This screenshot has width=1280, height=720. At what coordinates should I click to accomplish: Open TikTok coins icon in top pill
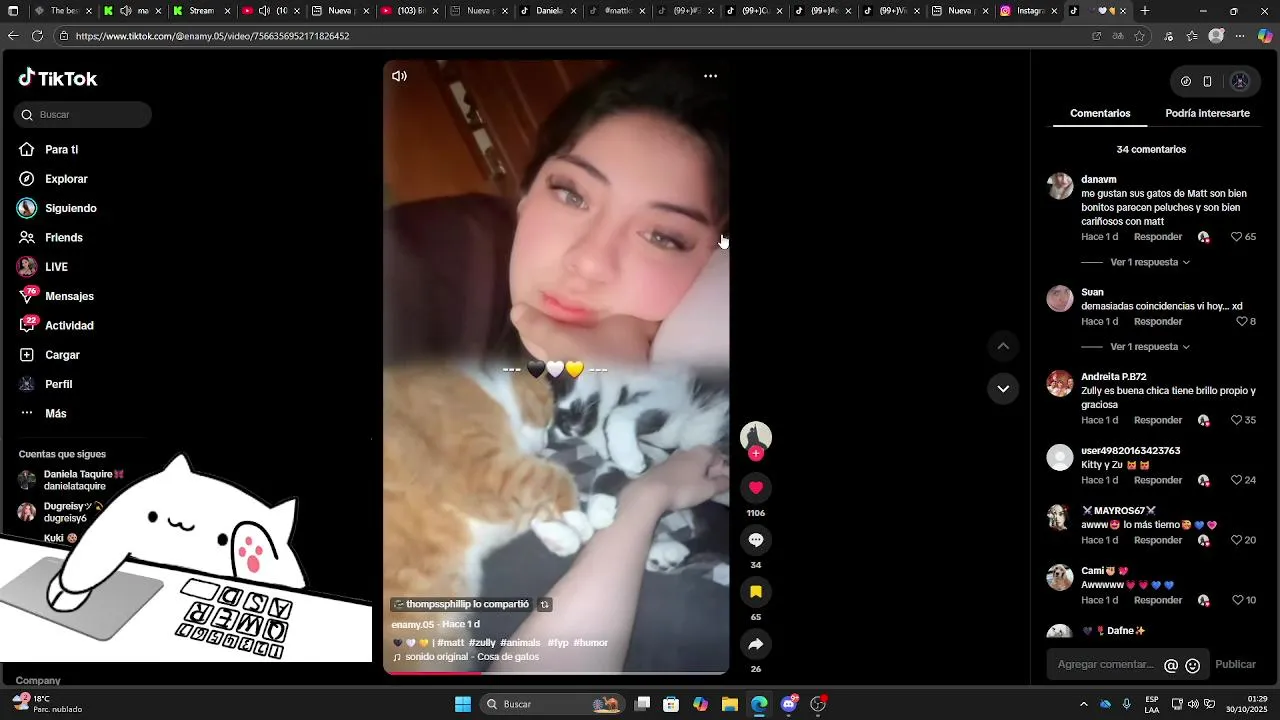[x=1186, y=82]
